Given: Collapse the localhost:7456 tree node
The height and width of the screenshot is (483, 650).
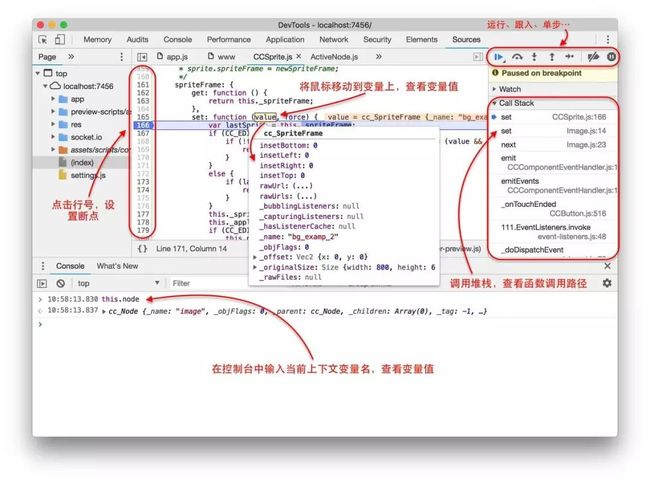Looking at the screenshot, I should pos(45,86).
